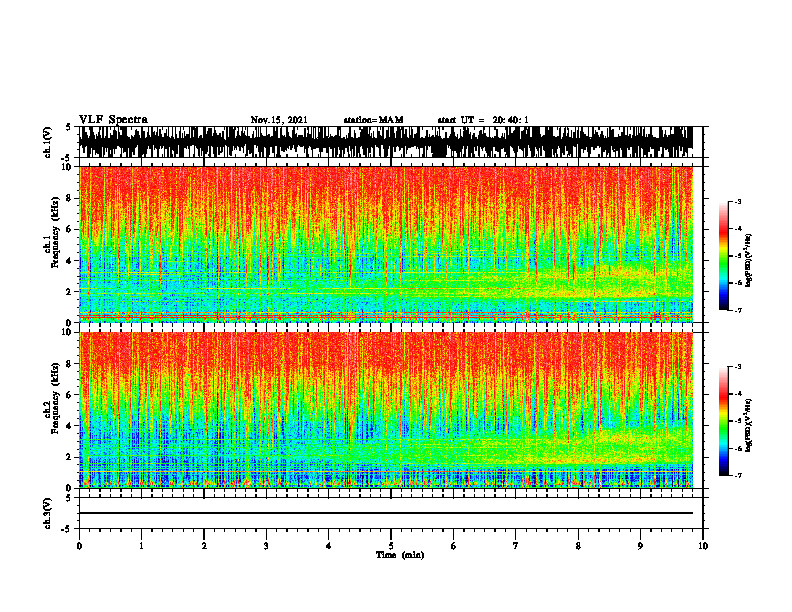This screenshot has width=792, height=612.
Task: Click the ch.2 colorbar "log(PSD)(V²/Hz)" label
Action: [749, 424]
